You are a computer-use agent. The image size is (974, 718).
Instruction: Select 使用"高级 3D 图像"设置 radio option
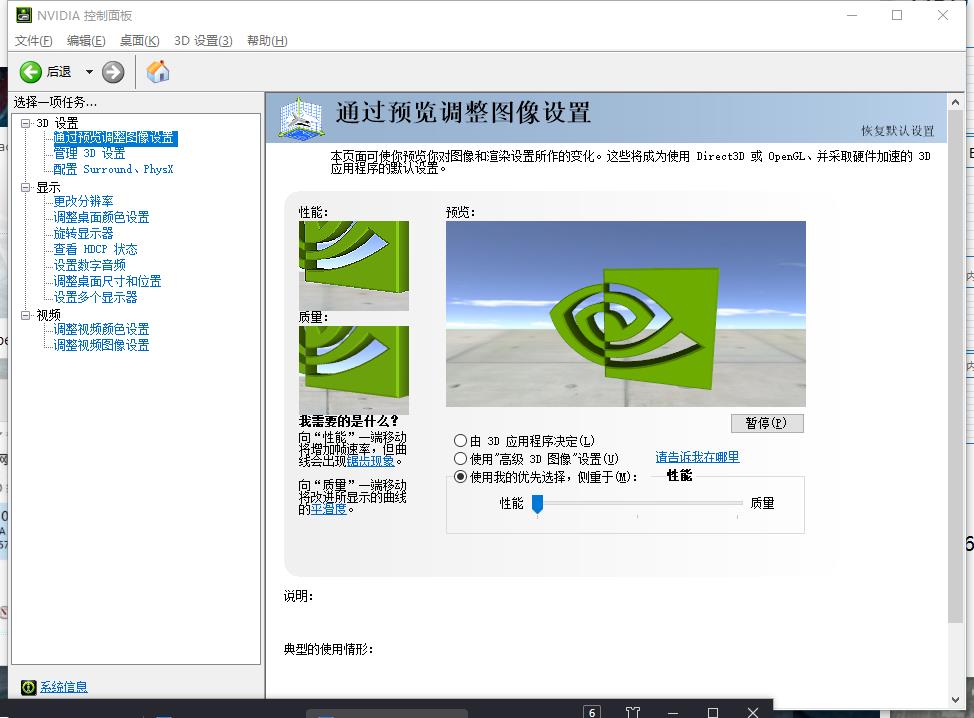pos(460,459)
